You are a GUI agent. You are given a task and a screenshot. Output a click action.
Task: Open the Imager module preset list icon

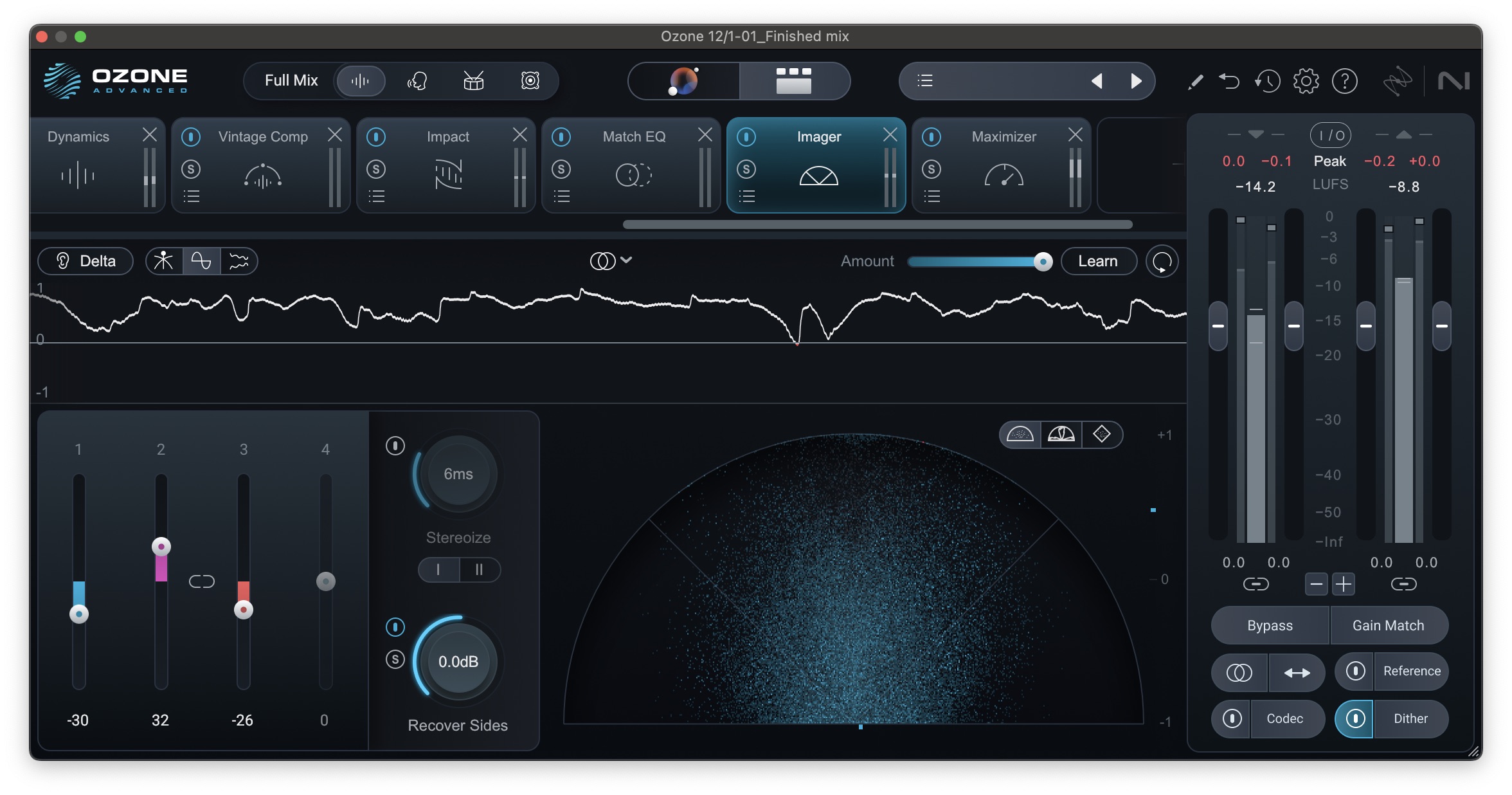pos(747,196)
